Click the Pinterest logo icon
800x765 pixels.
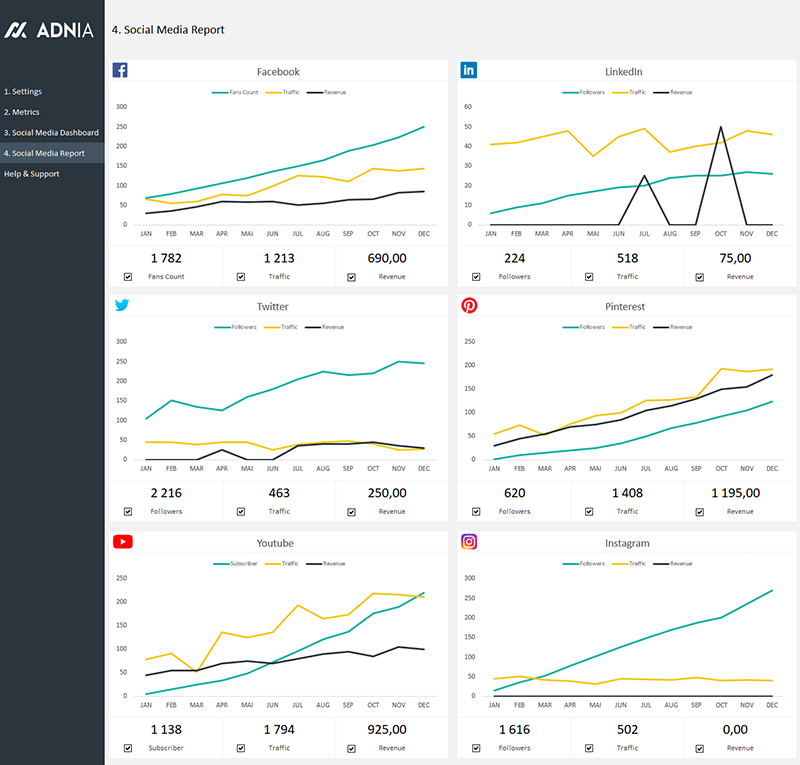[468, 306]
